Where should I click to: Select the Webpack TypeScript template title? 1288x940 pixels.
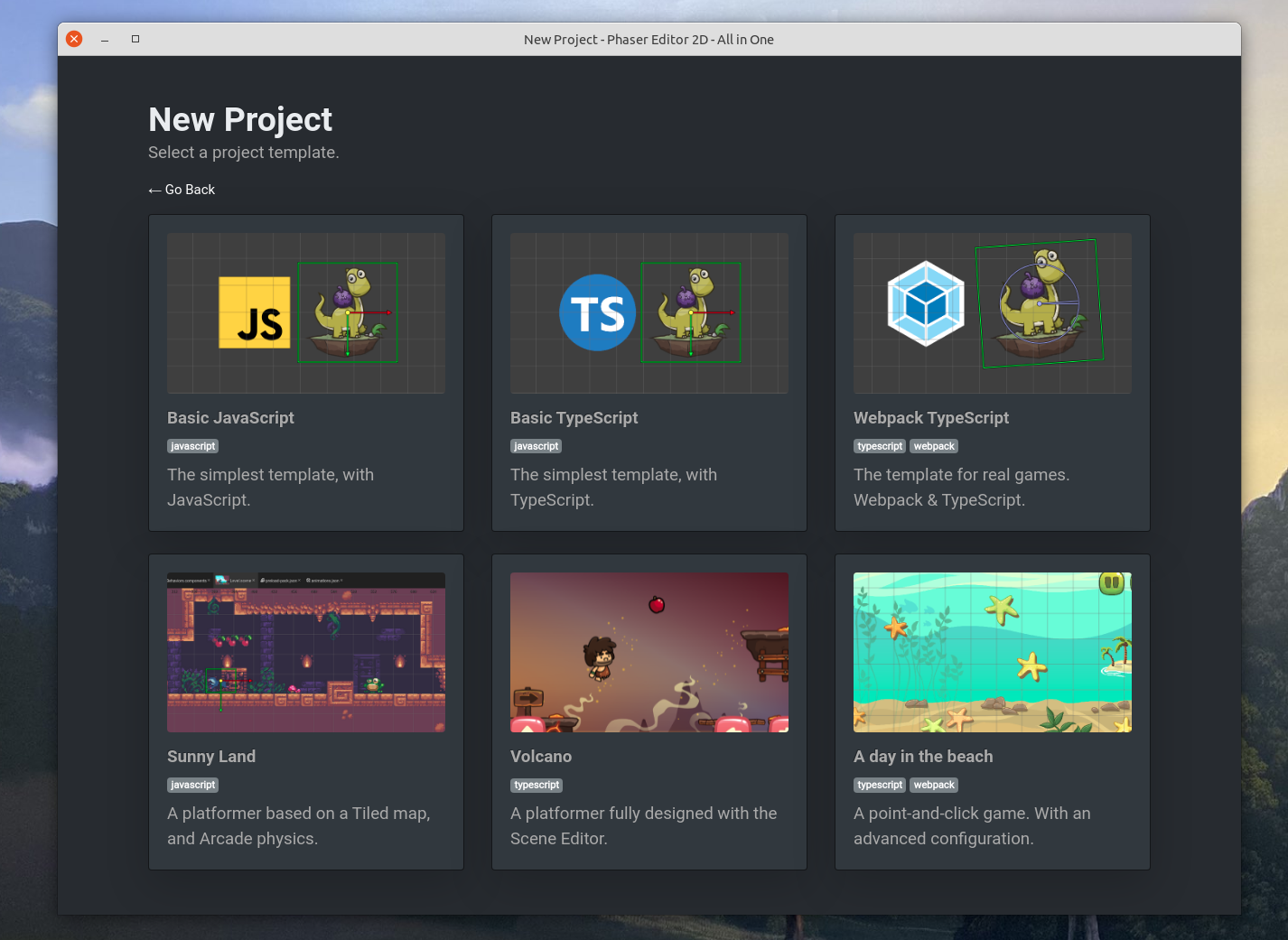tap(931, 418)
